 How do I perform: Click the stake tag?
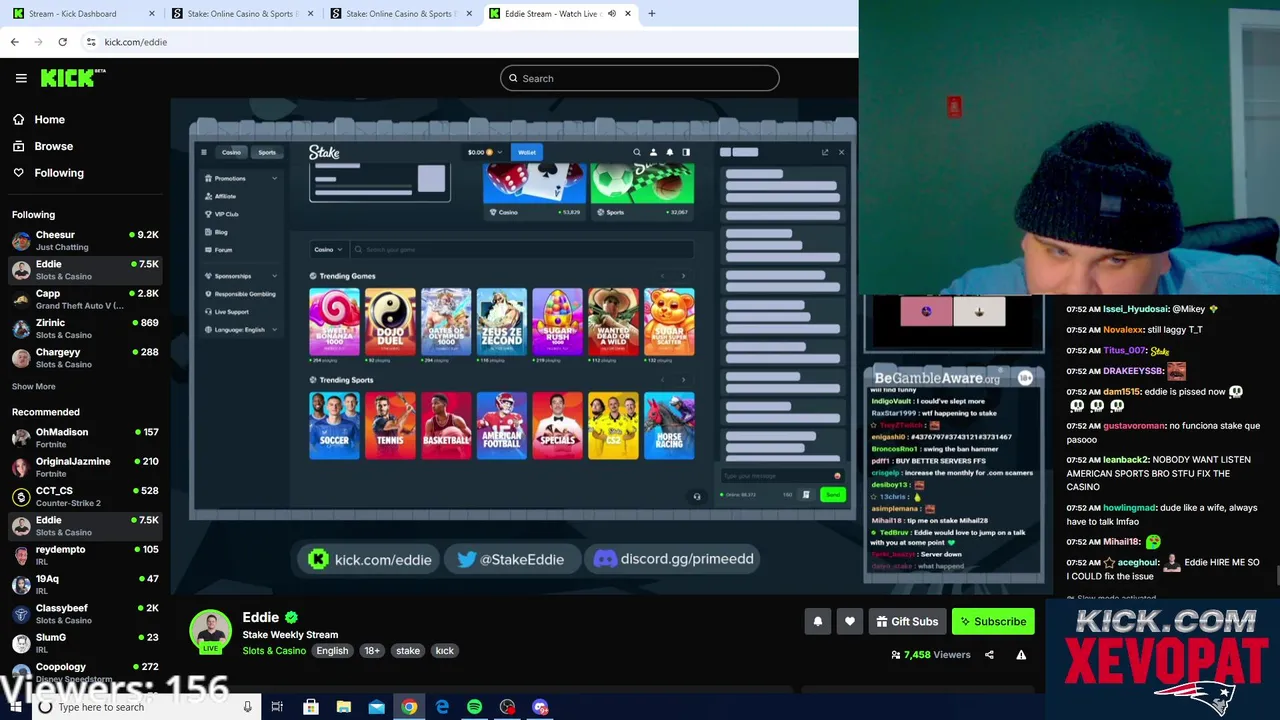(408, 651)
